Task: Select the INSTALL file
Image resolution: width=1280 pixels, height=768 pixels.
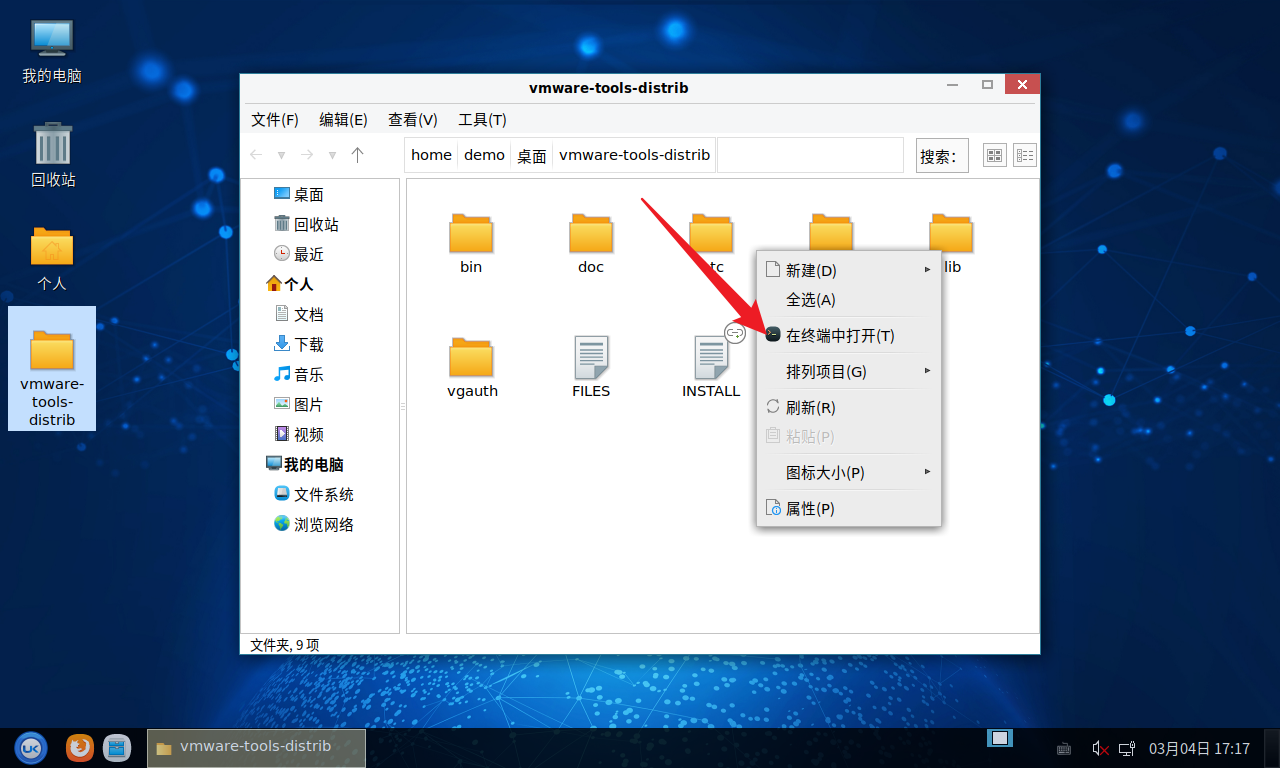Action: tap(711, 367)
